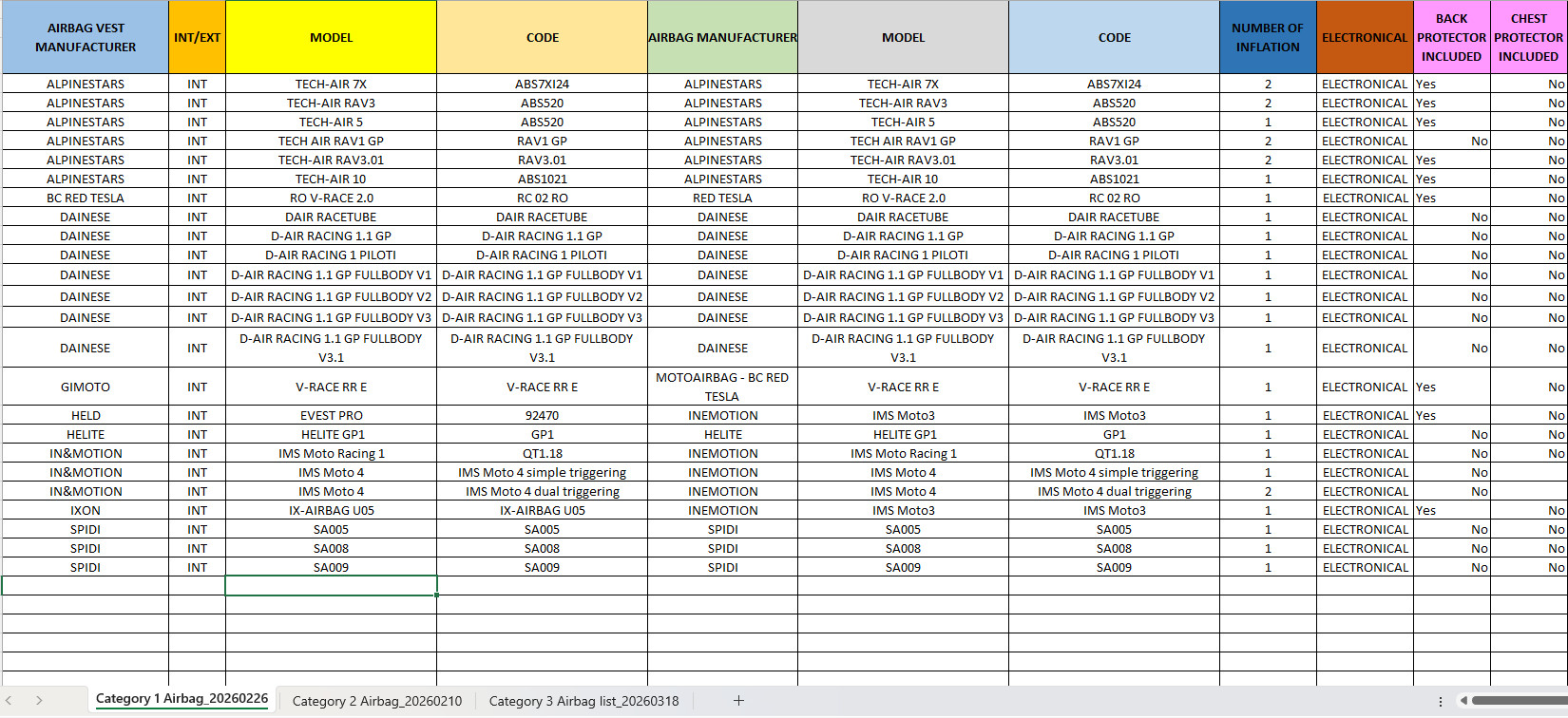1568x718 pixels.
Task: Click the orange INT/EXT column header cell
Action: [197, 38]
